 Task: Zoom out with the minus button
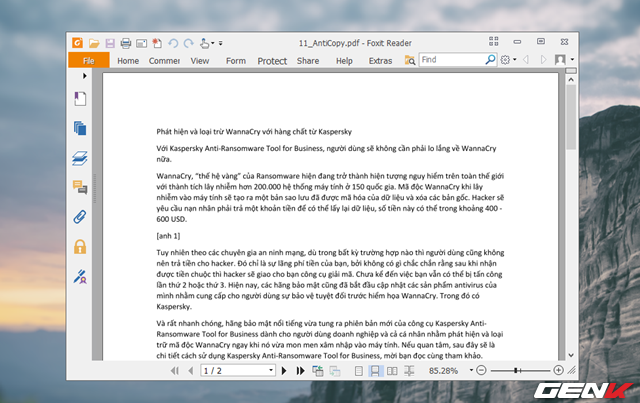click(481, 370)
